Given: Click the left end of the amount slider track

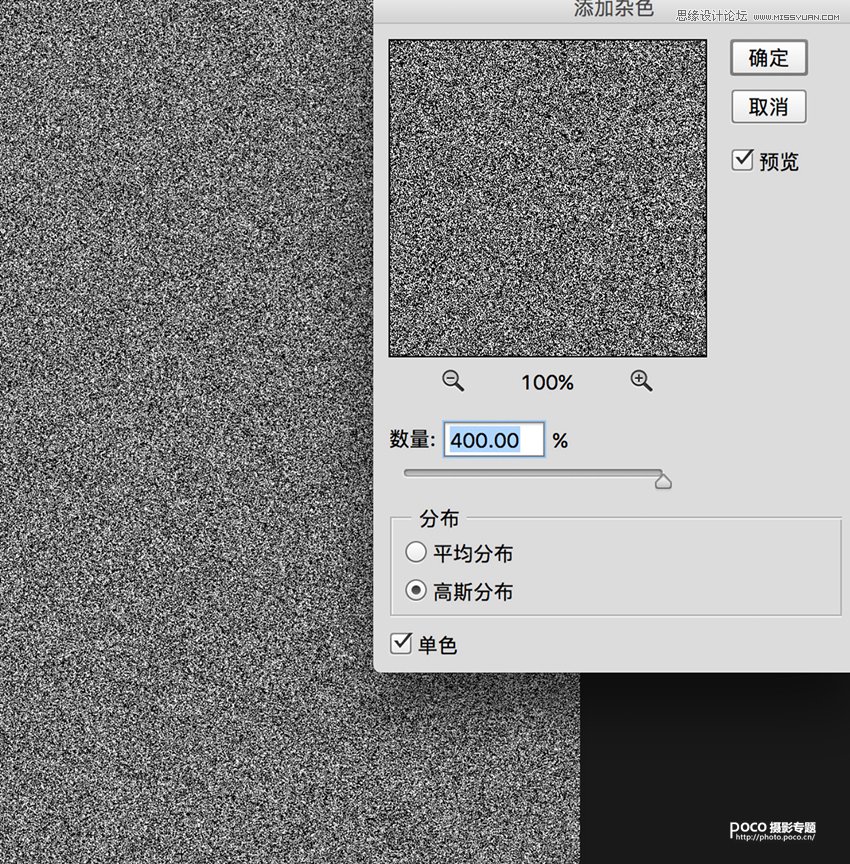Looking at the screenshot, I should [408, 472].
